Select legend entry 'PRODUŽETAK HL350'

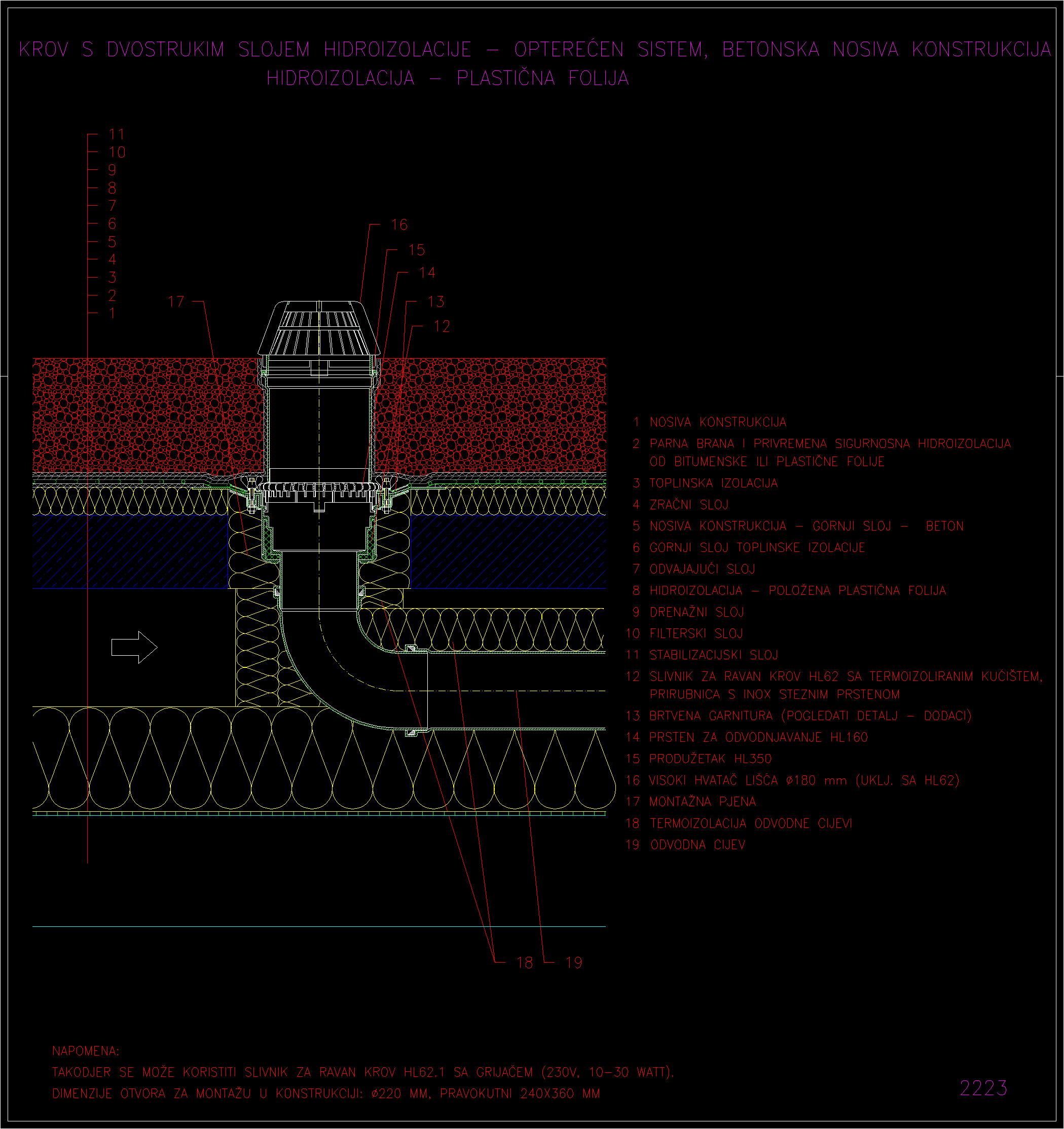coord(711,759)
